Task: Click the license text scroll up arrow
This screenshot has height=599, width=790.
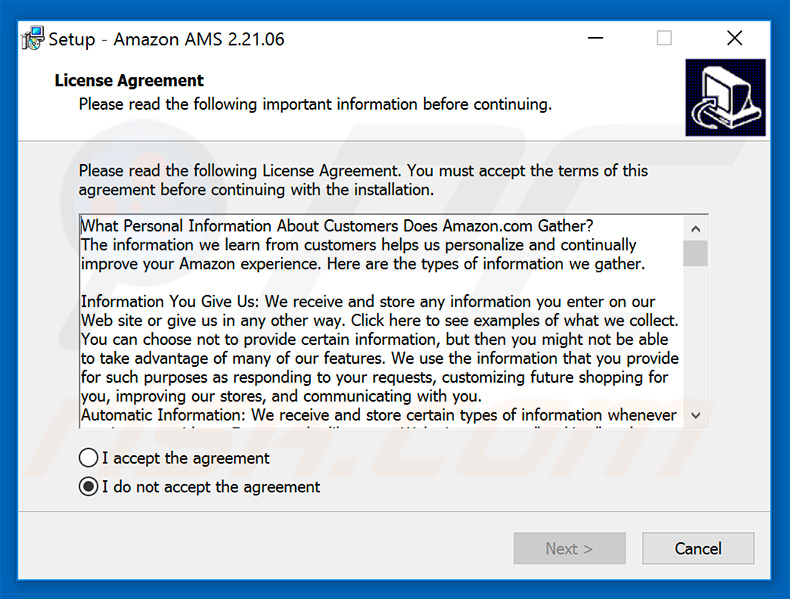Action: click(x=696, y=229)
